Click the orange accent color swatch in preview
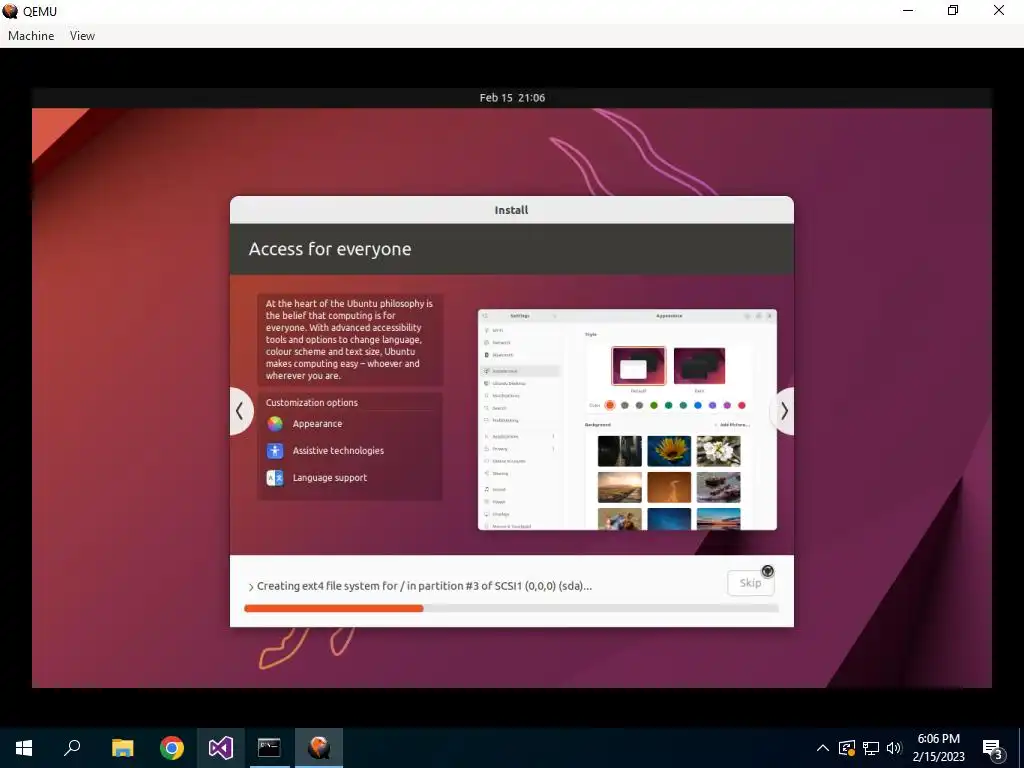 [x=610, y=405]
